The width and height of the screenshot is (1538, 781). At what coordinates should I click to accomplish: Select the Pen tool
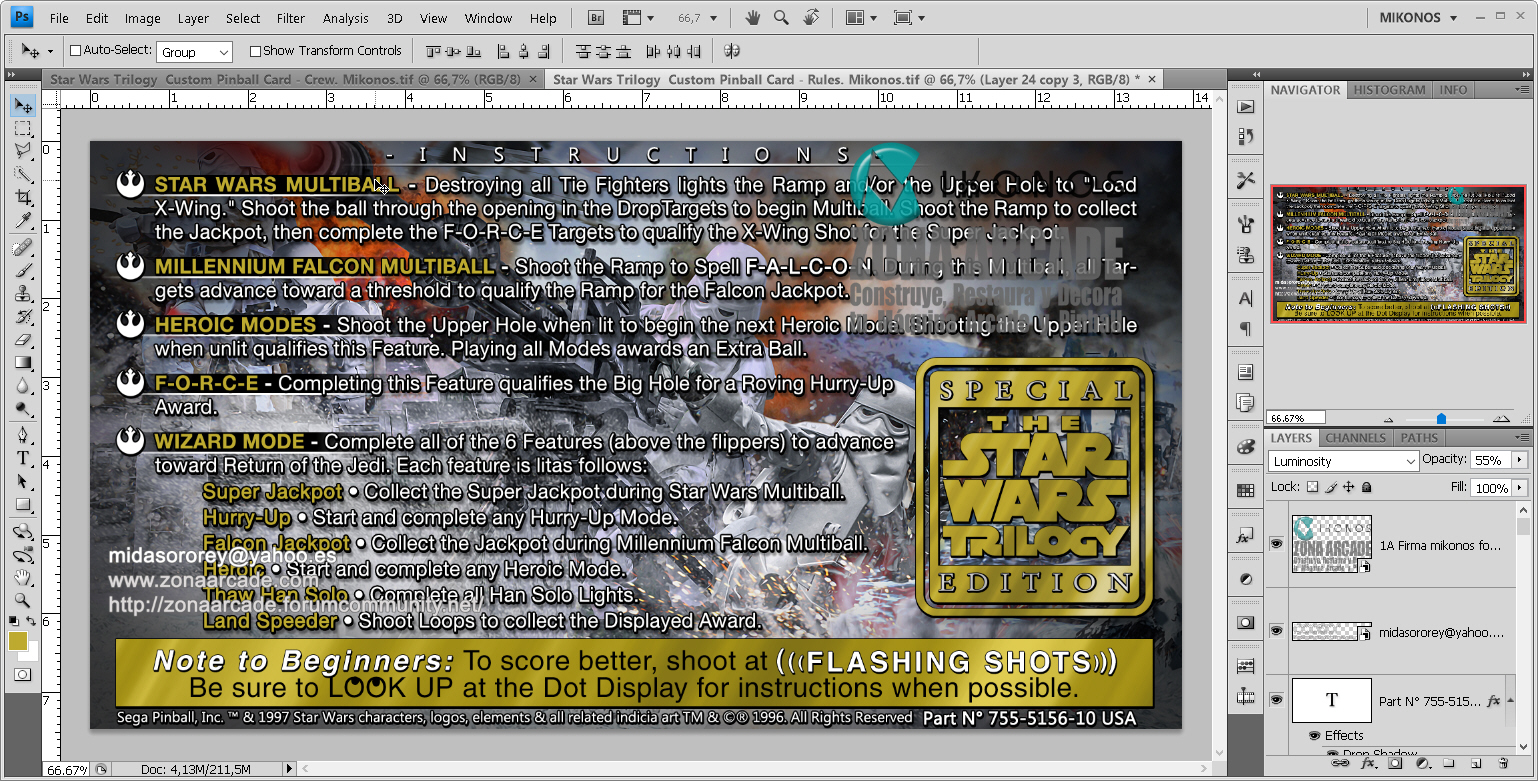[x=23, y=436]
